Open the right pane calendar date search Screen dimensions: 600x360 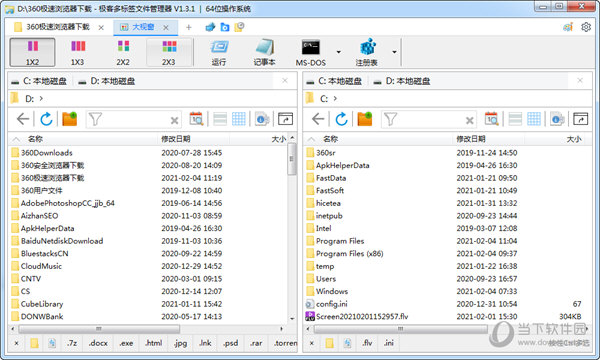click(491, 119)
